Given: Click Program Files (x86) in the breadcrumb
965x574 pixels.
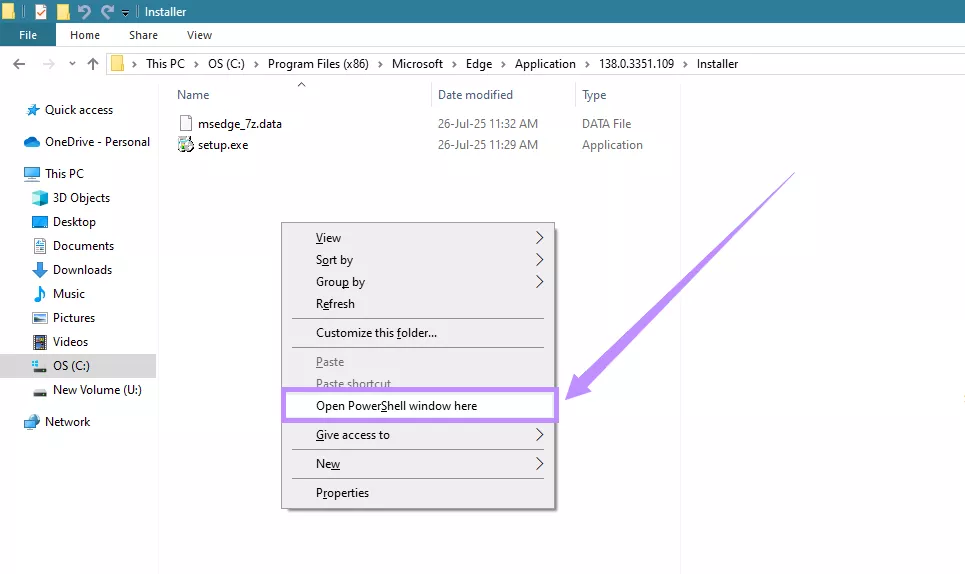Looking at the screenshot, I should [x=318, y=64].
